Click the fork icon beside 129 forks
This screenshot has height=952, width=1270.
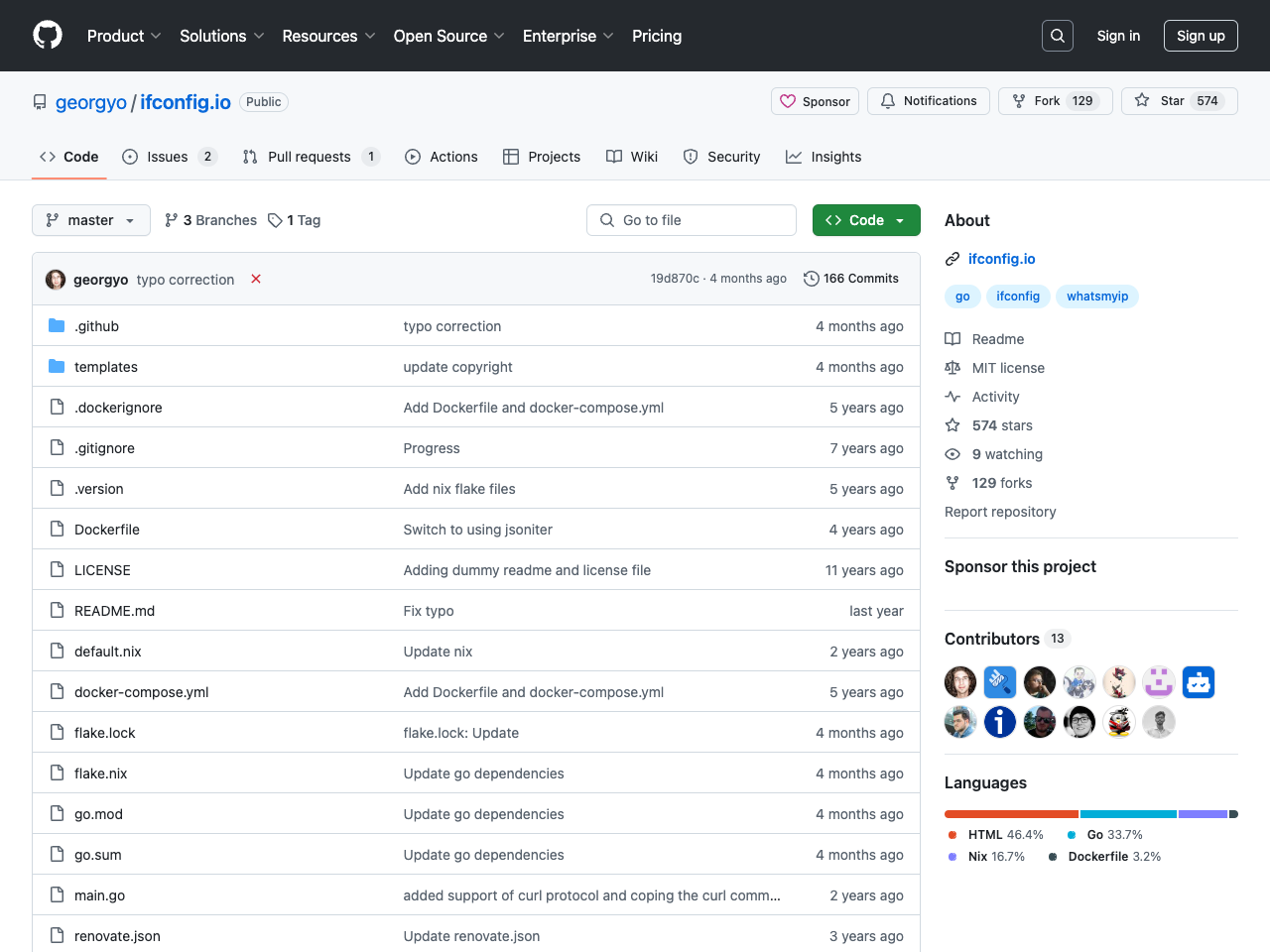pyautogui.click(x=952, y=483)
